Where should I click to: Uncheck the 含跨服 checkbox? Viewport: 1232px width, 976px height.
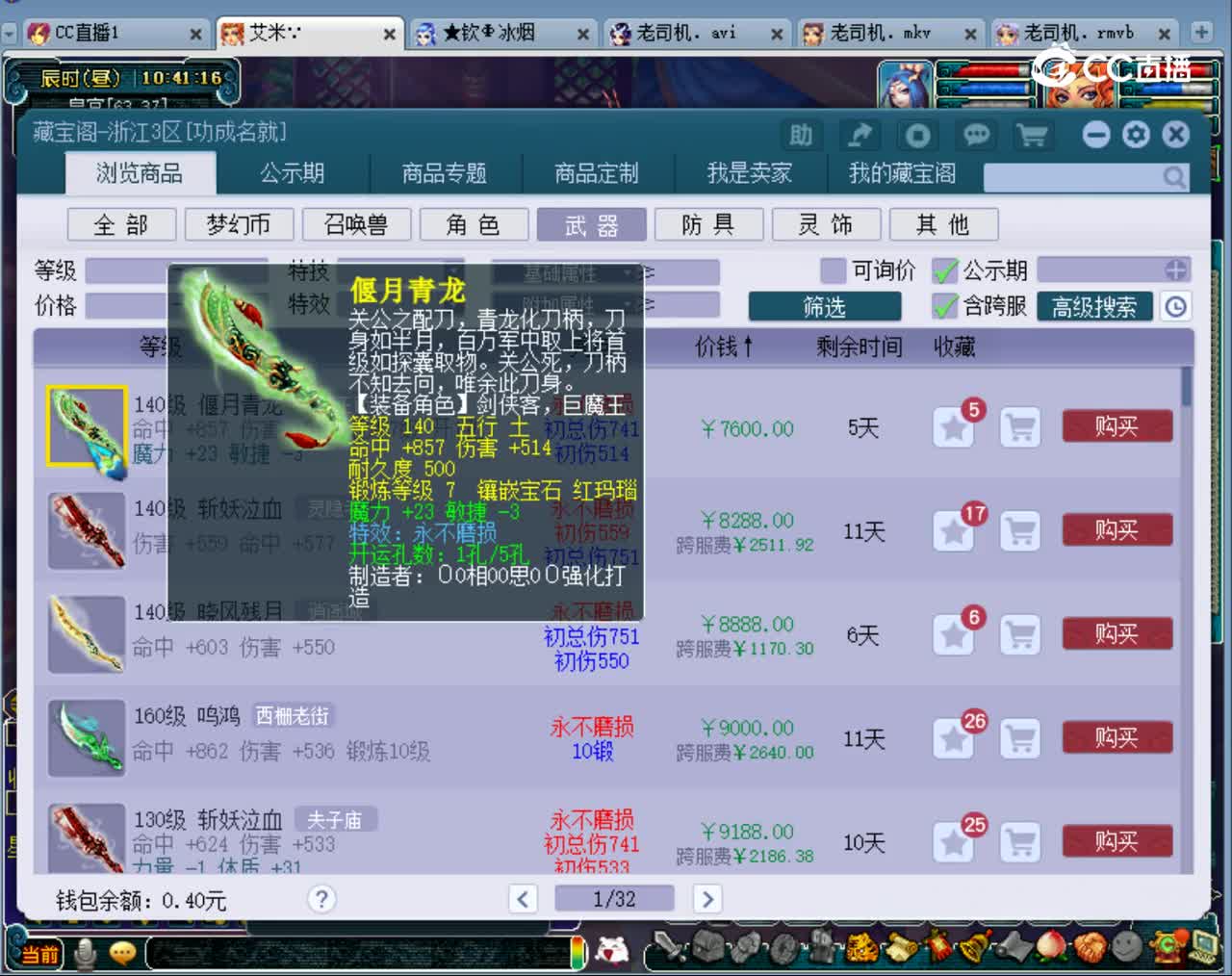click(944, 306)
